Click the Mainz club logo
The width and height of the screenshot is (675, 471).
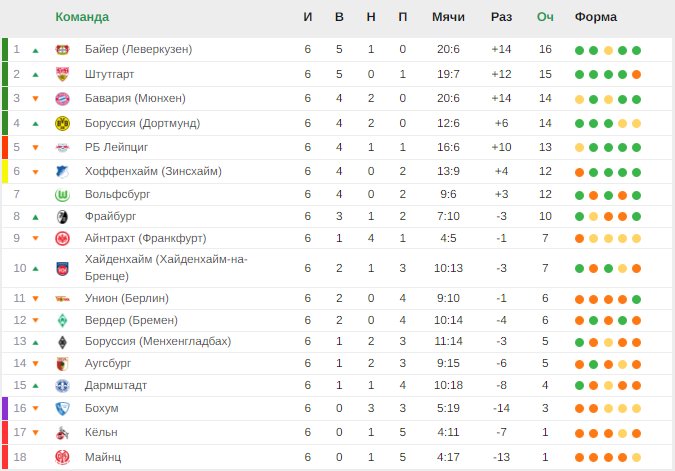point(62,457)
